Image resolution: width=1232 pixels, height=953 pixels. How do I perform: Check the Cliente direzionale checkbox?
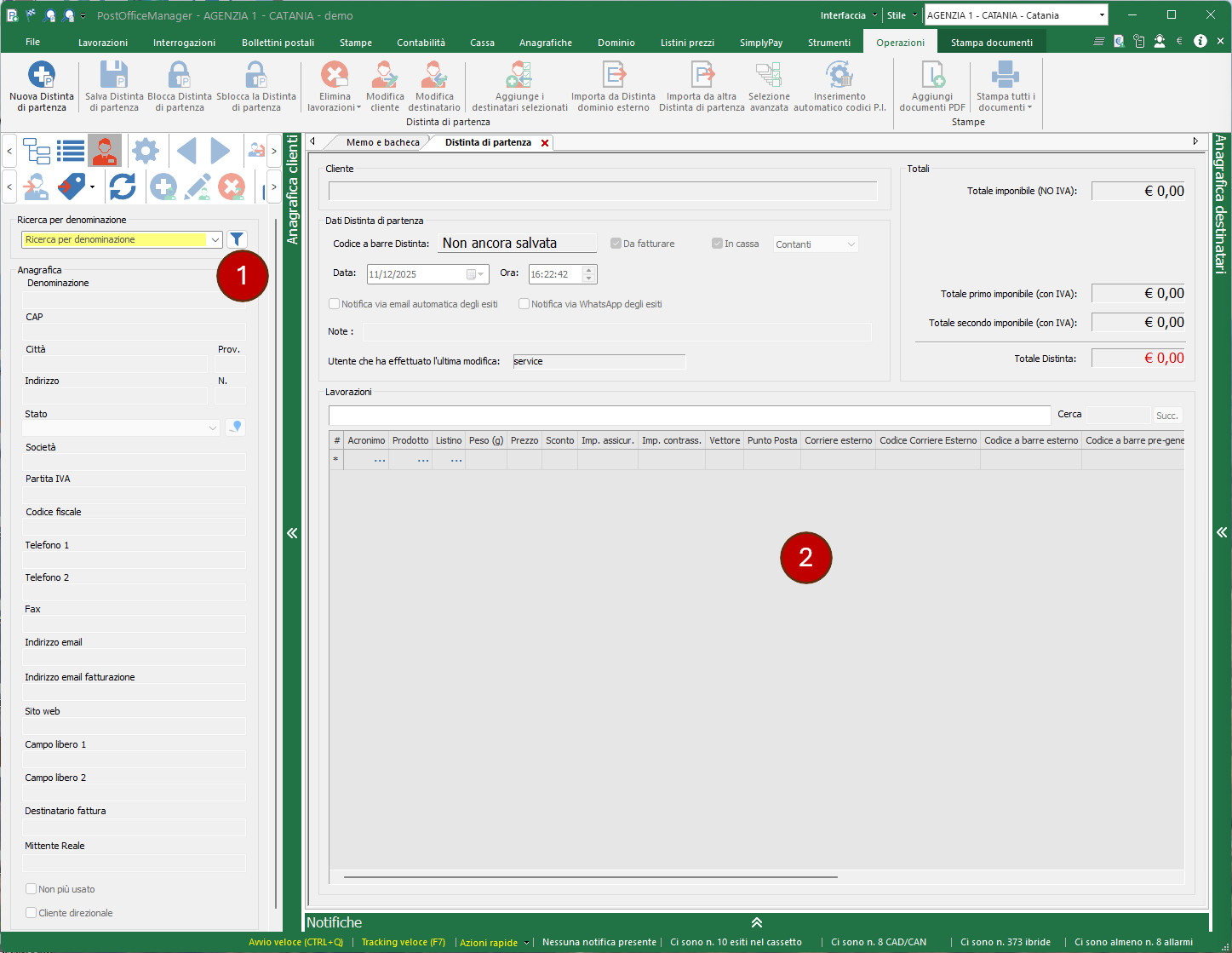click(32, 913)
